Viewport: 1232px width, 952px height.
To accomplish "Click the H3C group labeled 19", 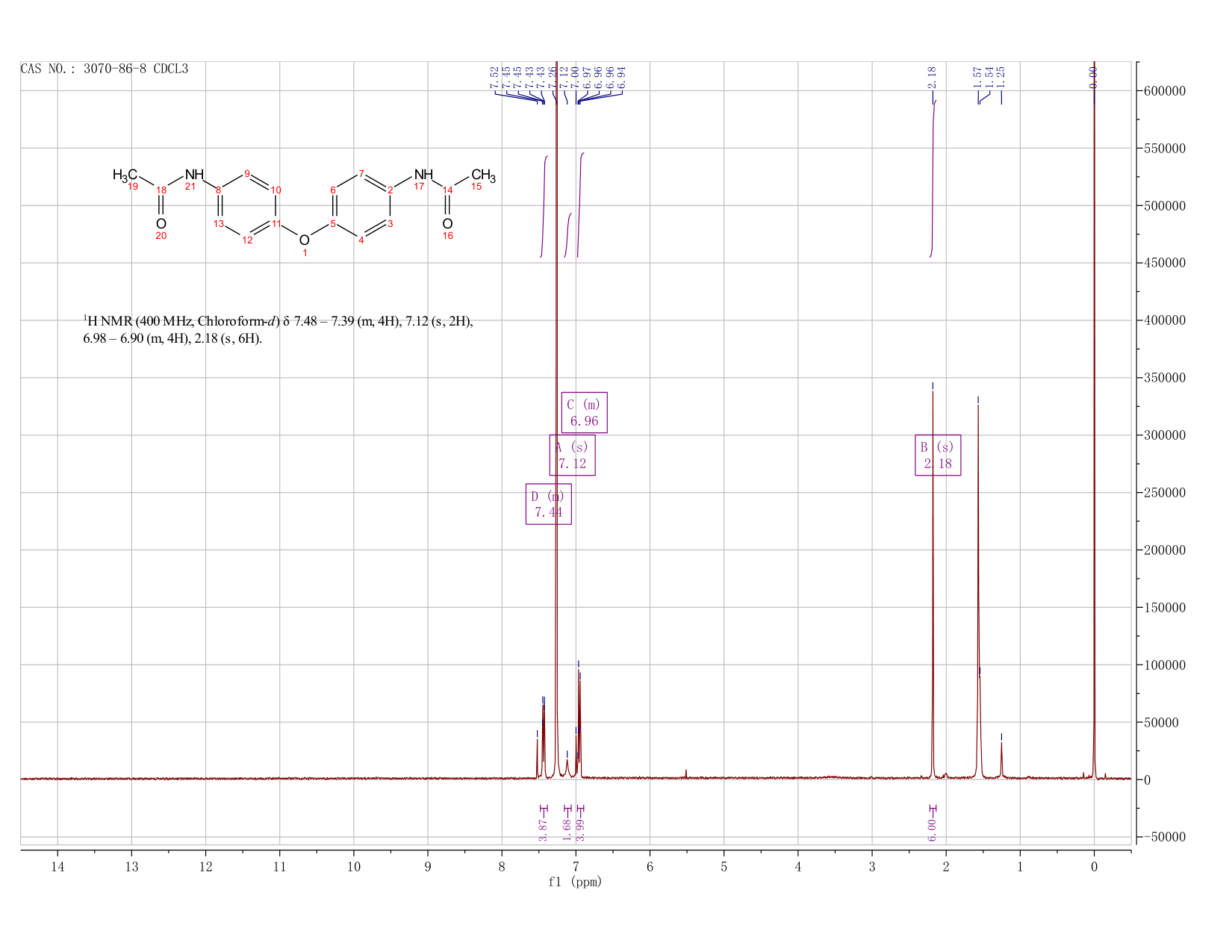I will [125, 175].
